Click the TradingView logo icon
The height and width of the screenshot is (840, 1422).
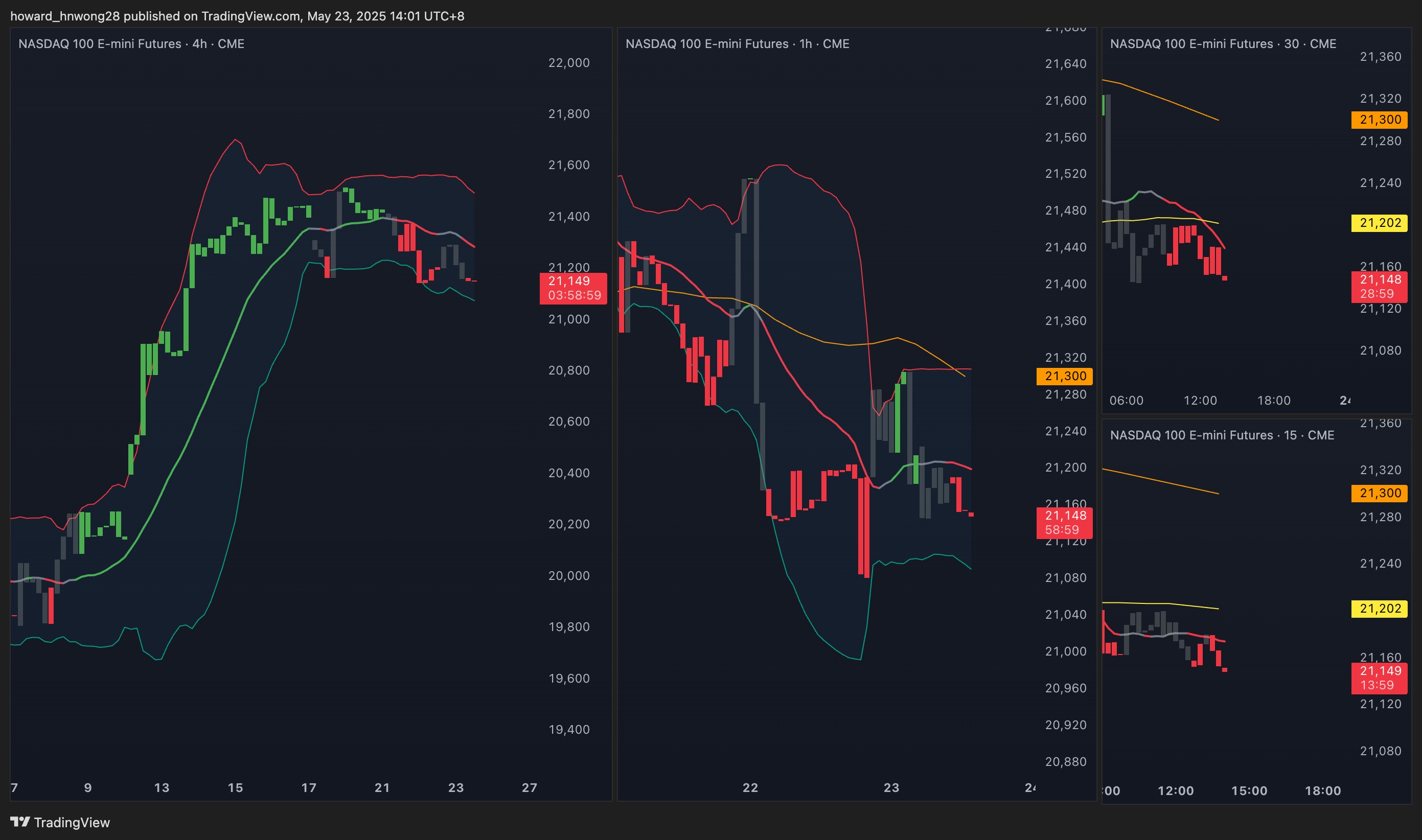20,821
